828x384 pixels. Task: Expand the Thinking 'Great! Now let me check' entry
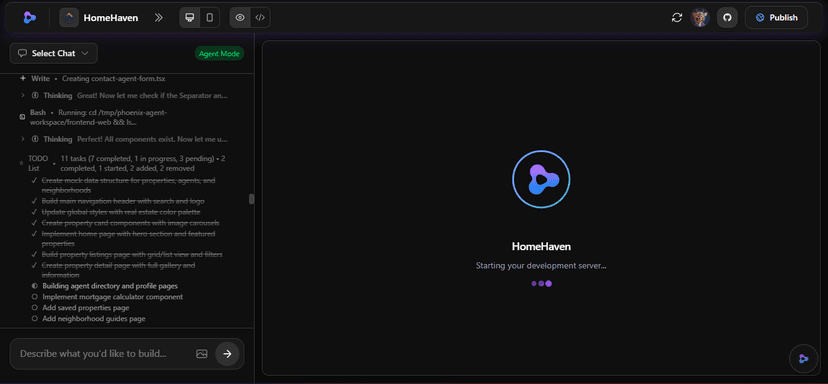click(124, 96)
